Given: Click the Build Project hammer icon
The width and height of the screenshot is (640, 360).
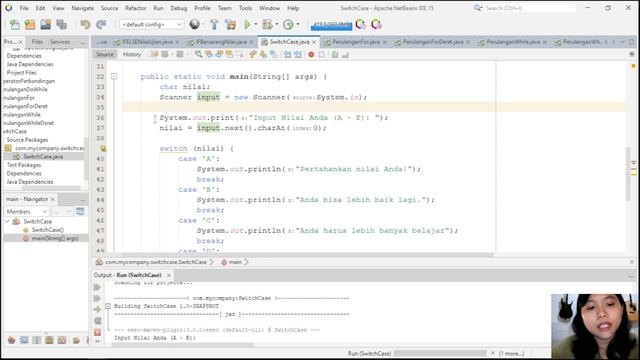Looking at the screenshot, I should click(x=214, y=25).
